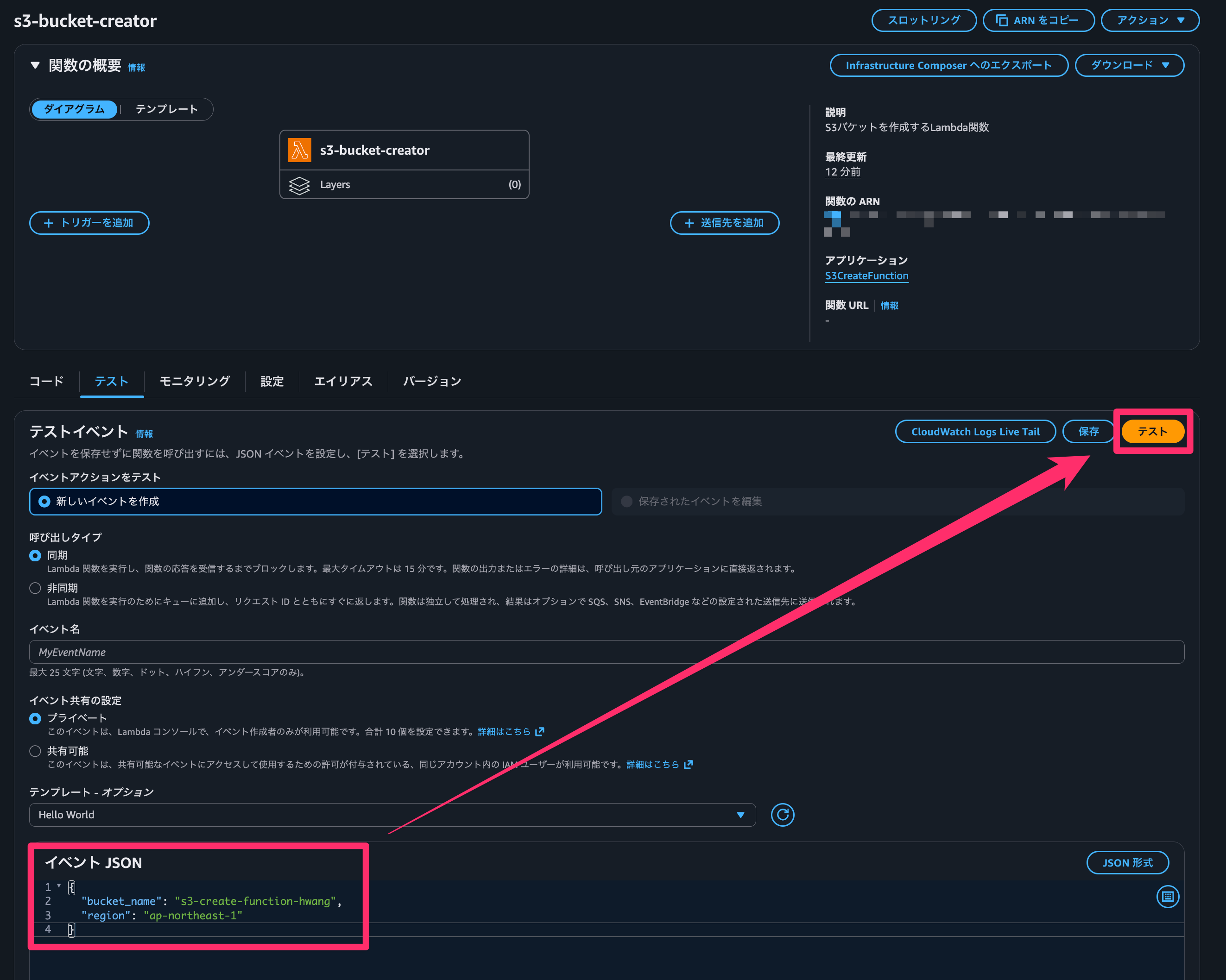1226x980 pixels.
Task: Click the Layers stack icon
Action: point(299,185)
